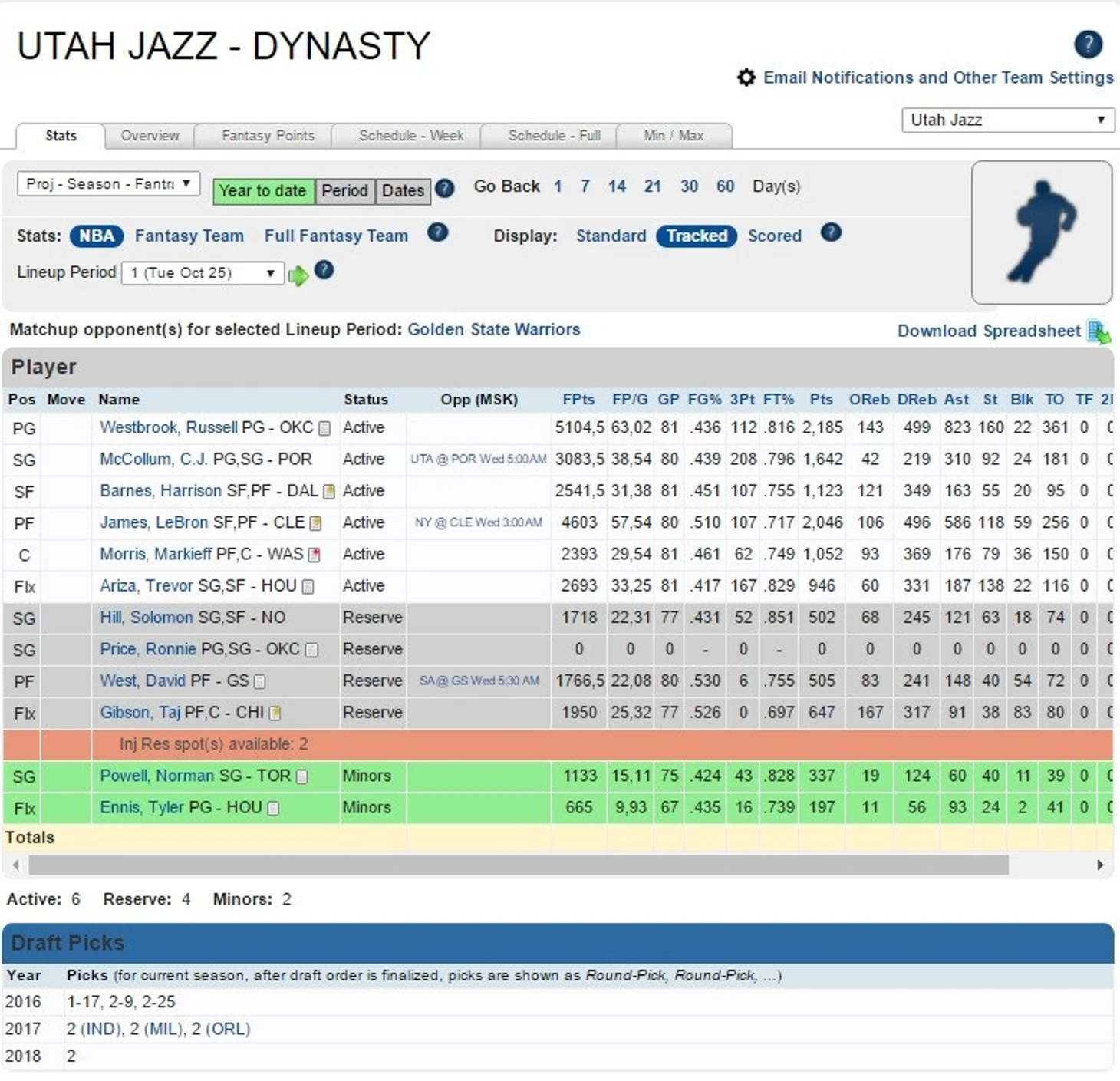This screenshot has height=1081, width=1120.
Task: Click the green arrow next to Lineup Period
Action: tap(298, 275)
